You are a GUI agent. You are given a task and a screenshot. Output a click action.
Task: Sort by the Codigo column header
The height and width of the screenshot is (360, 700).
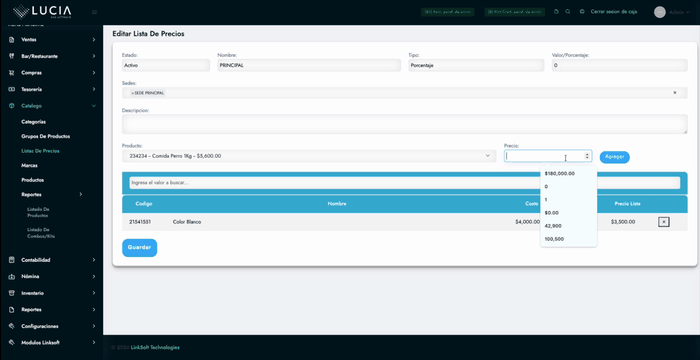point(144,204)
